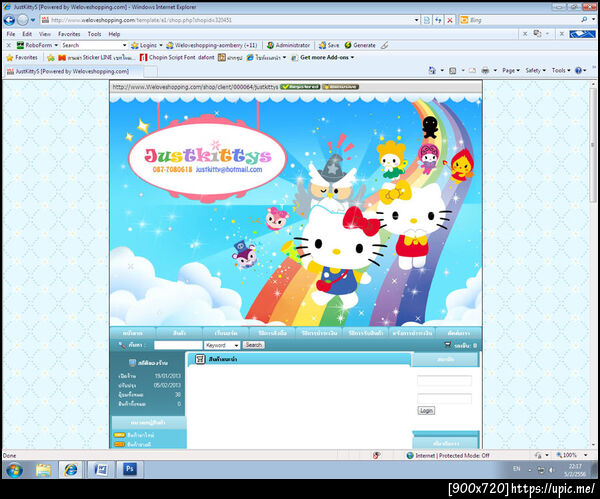The width and height of the screenshot is (600, 499).
Task: Click the Internet Explorer taskbar icon
Action: pyautogui.click(x=71, y=470)
